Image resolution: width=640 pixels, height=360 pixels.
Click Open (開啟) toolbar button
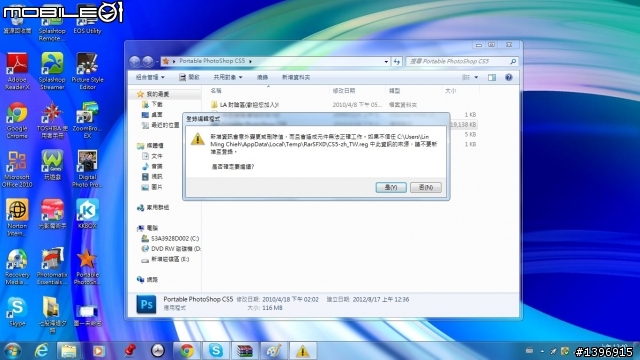click(189, 77)
